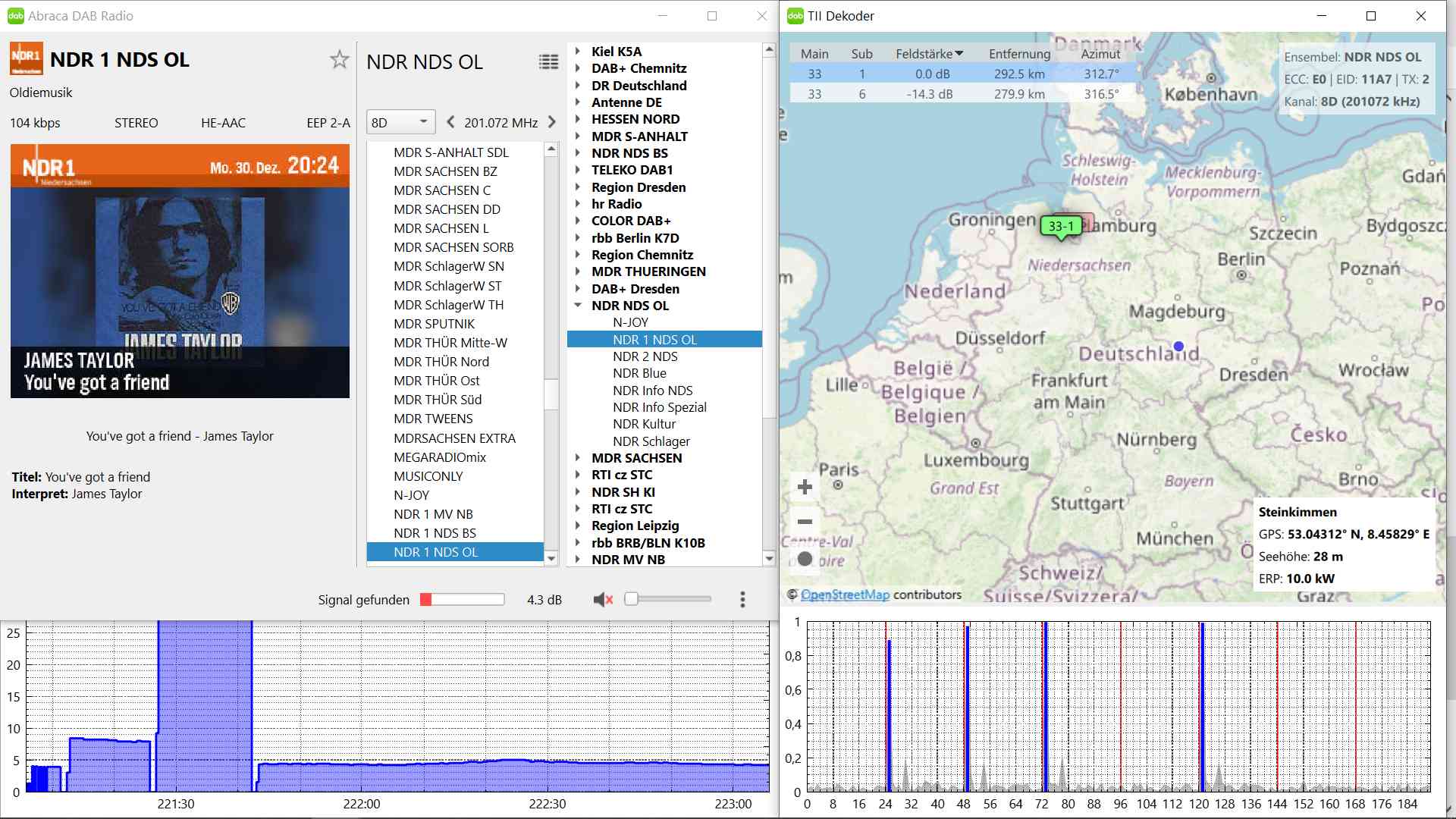Select NDR Kultur in ensemble tree
Screen dimensions: 1456x819
[x=644, y=424]
